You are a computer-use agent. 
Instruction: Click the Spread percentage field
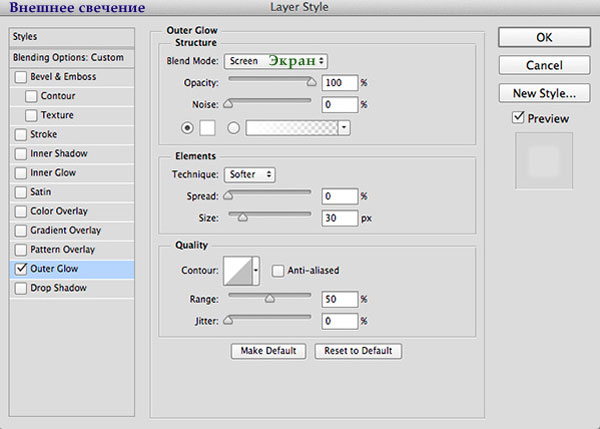[x=340, y=196]
